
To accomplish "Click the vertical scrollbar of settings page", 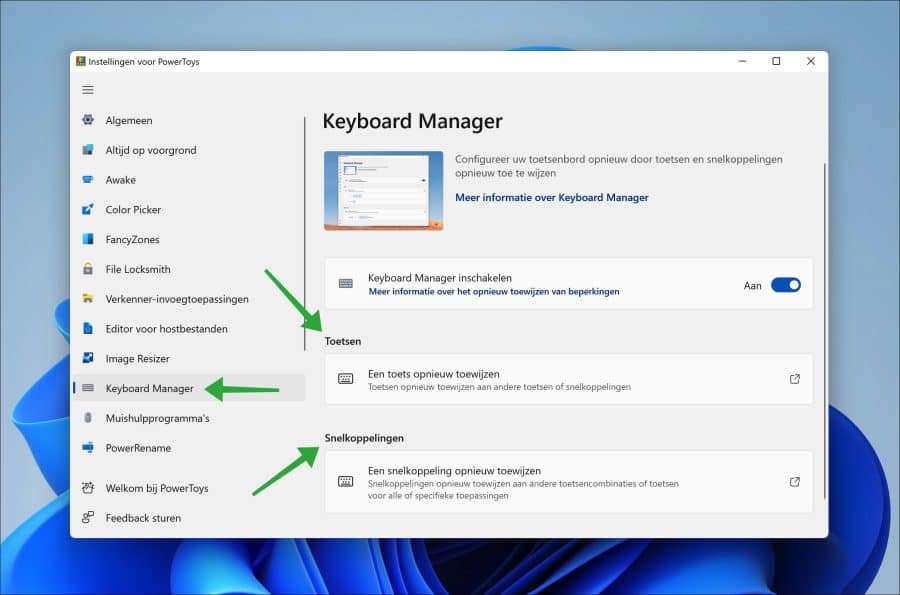I will [825, 330].
